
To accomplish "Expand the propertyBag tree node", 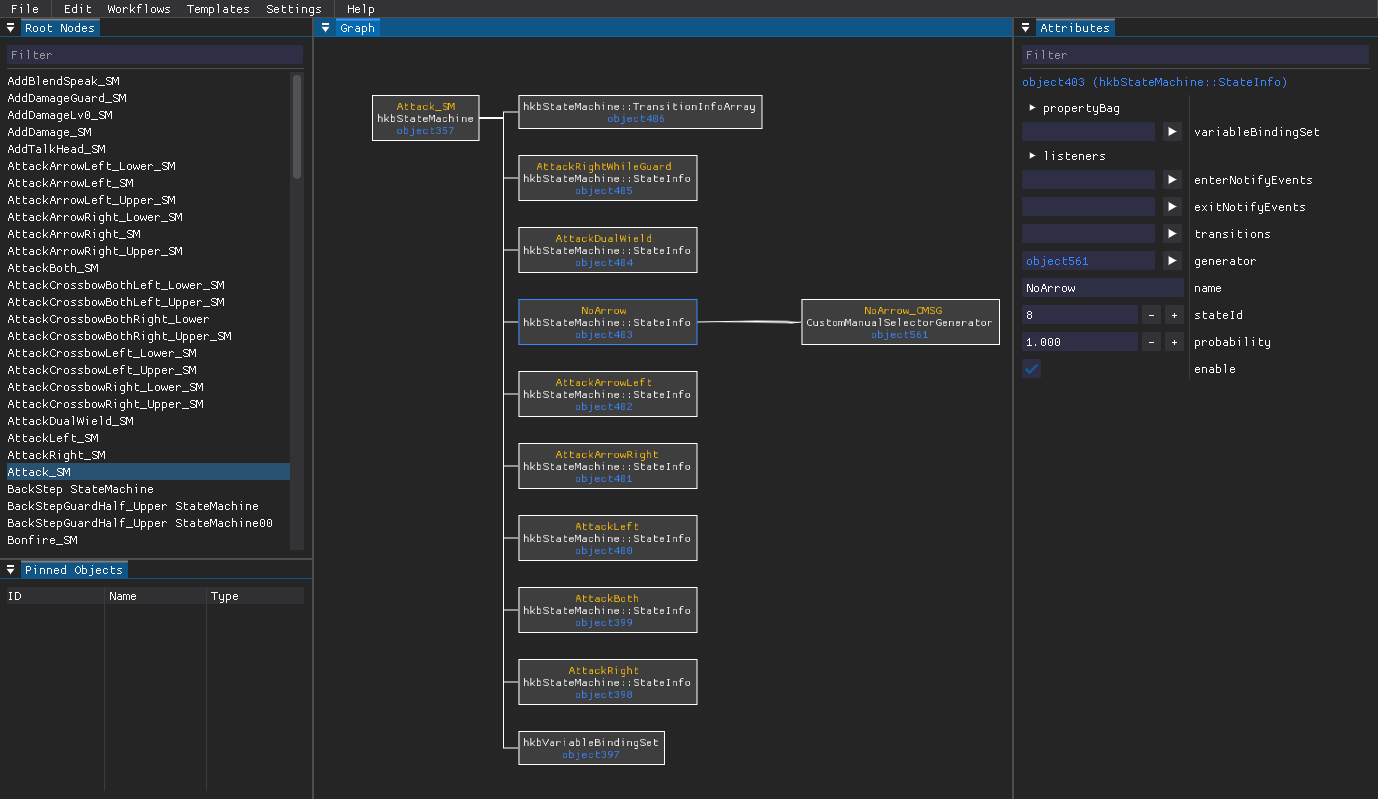I will [x=1033, y=108].
